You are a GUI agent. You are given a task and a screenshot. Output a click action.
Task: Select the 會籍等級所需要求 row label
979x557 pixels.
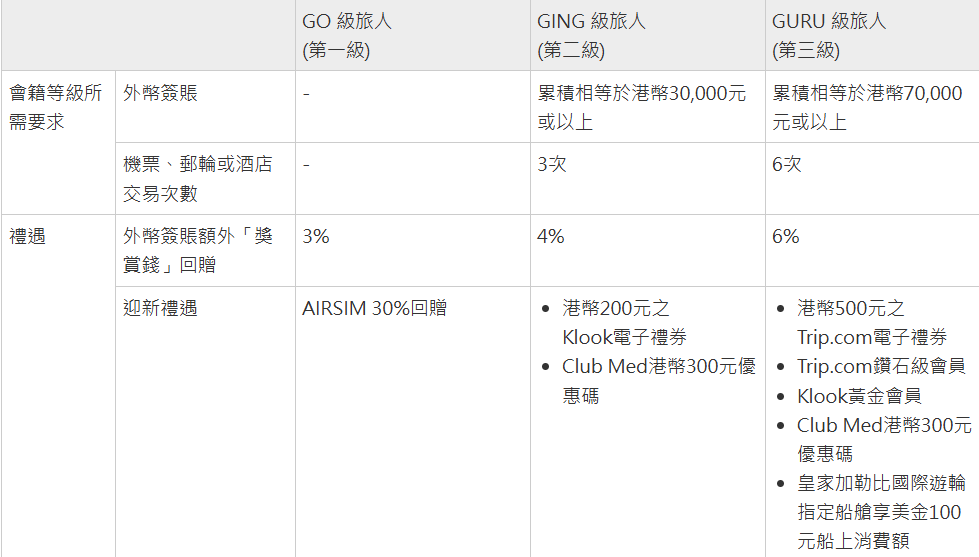point(58,142)
